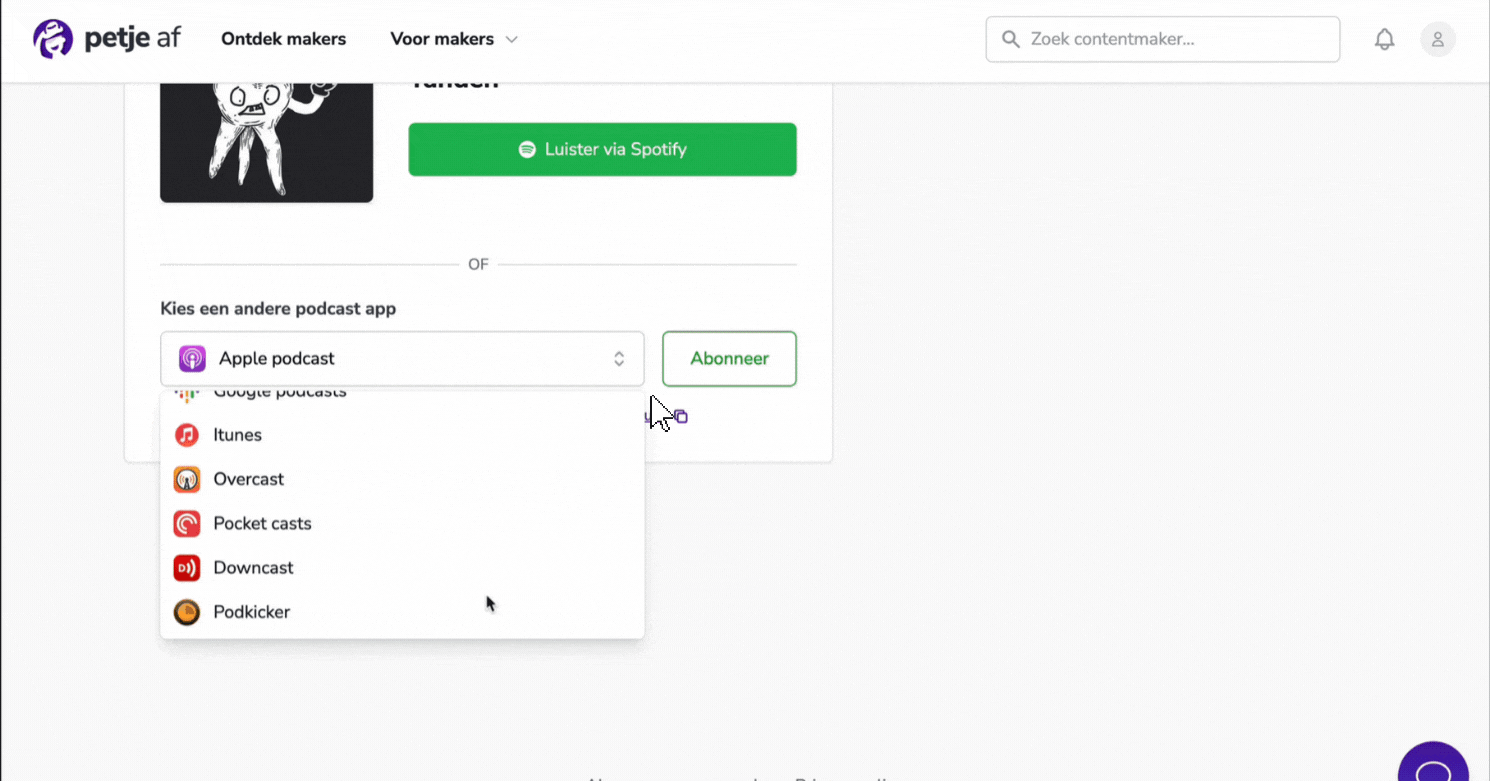This screenshot has width=1490, height=782.
Task: Toggle the Apple podcast selector arrows
Action: click(x=619, y=359)
